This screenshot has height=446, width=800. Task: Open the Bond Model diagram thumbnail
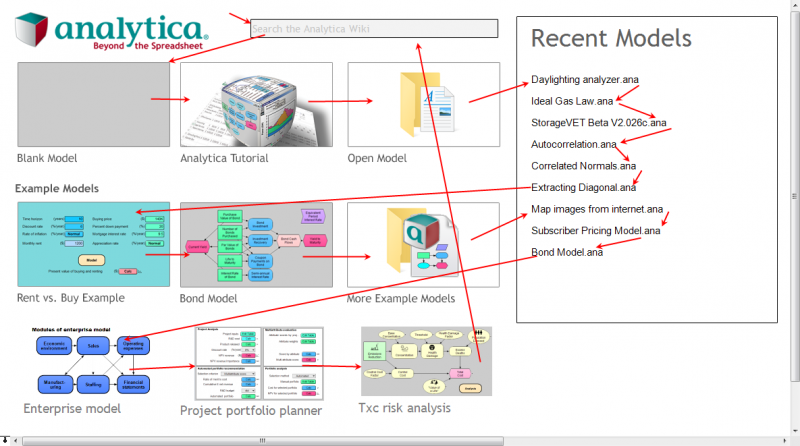[x=256, y=245]
